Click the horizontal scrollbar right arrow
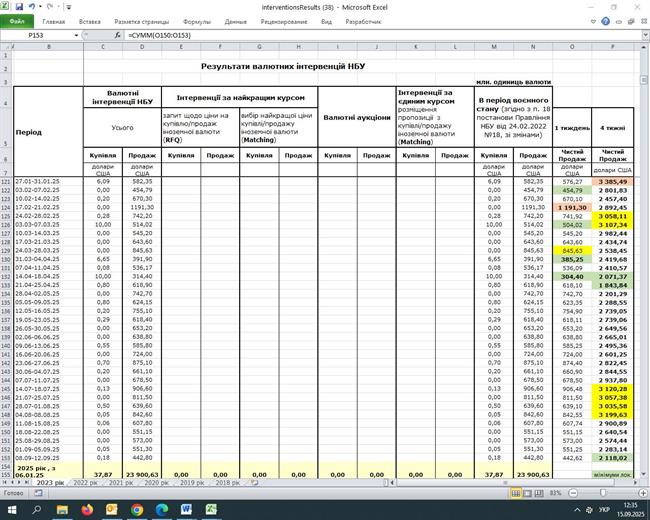 pos(635,483)
